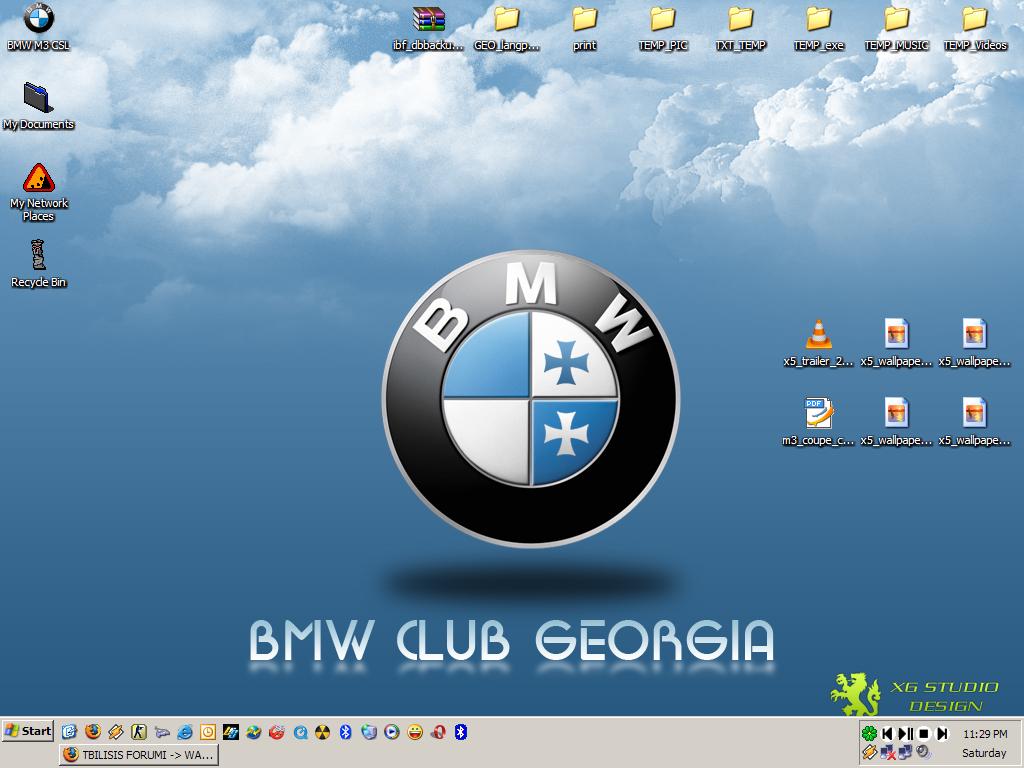The height and width of the screenshot is (768, 1024).
Task: Switch to TBILISIS FORUMI Firefox taskbar button
Action: click(x=139, y=755)
